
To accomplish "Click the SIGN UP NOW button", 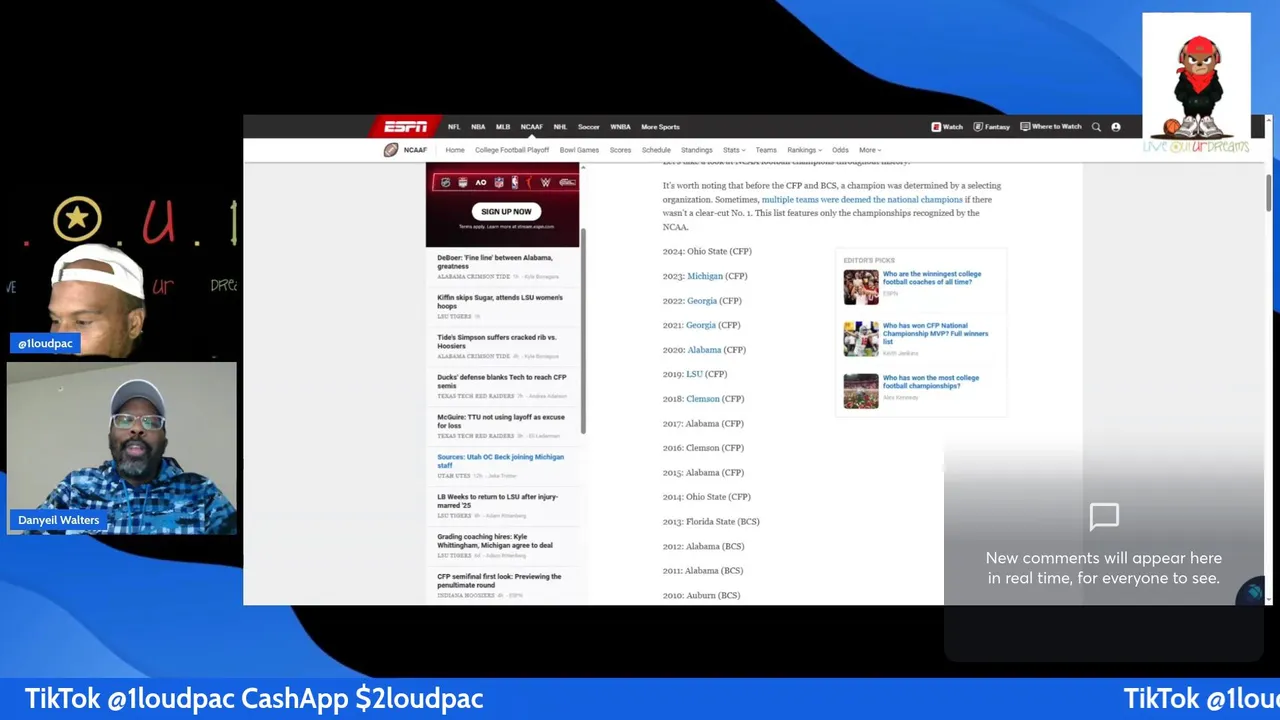I will point(506,211).
